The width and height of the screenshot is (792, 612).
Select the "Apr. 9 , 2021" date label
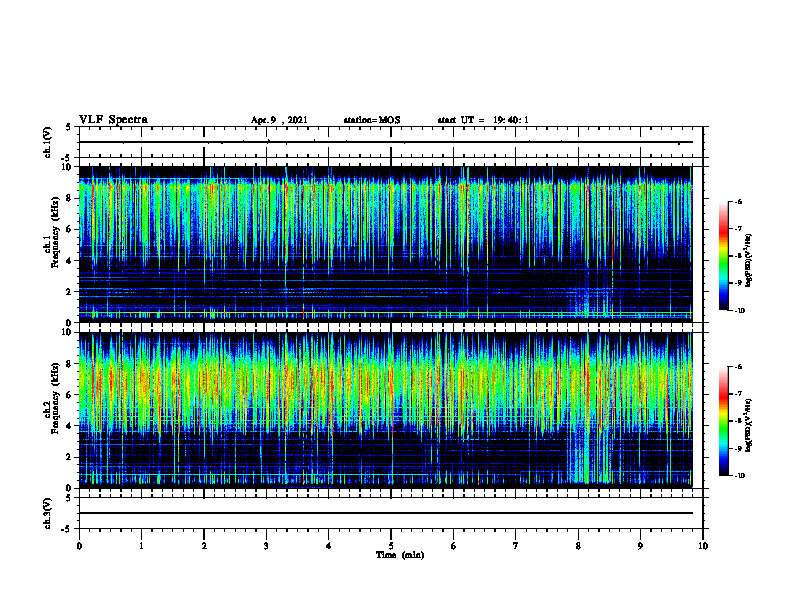pos(279,120)
